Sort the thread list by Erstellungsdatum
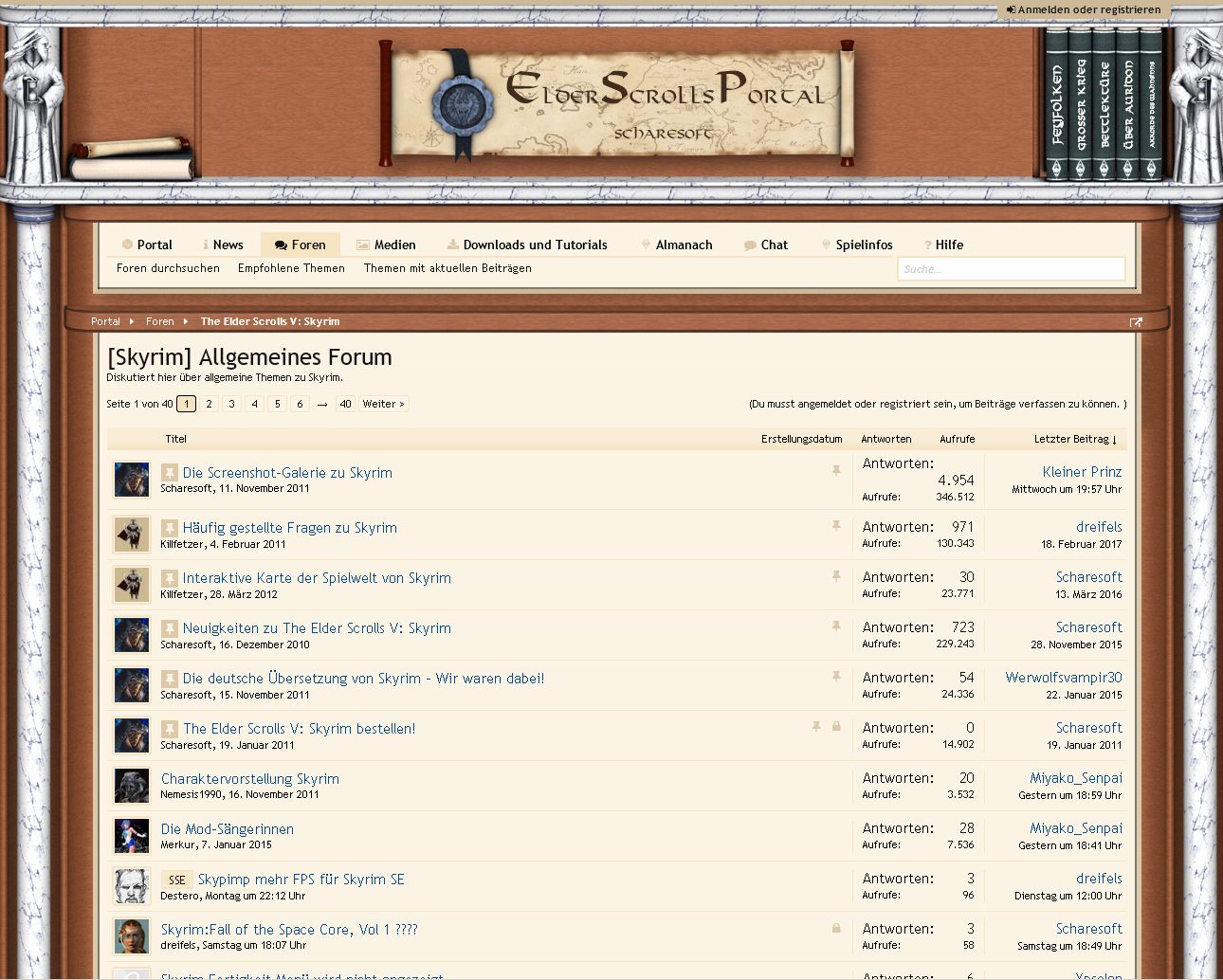The image size is (1223, 980). coord(801,439)
